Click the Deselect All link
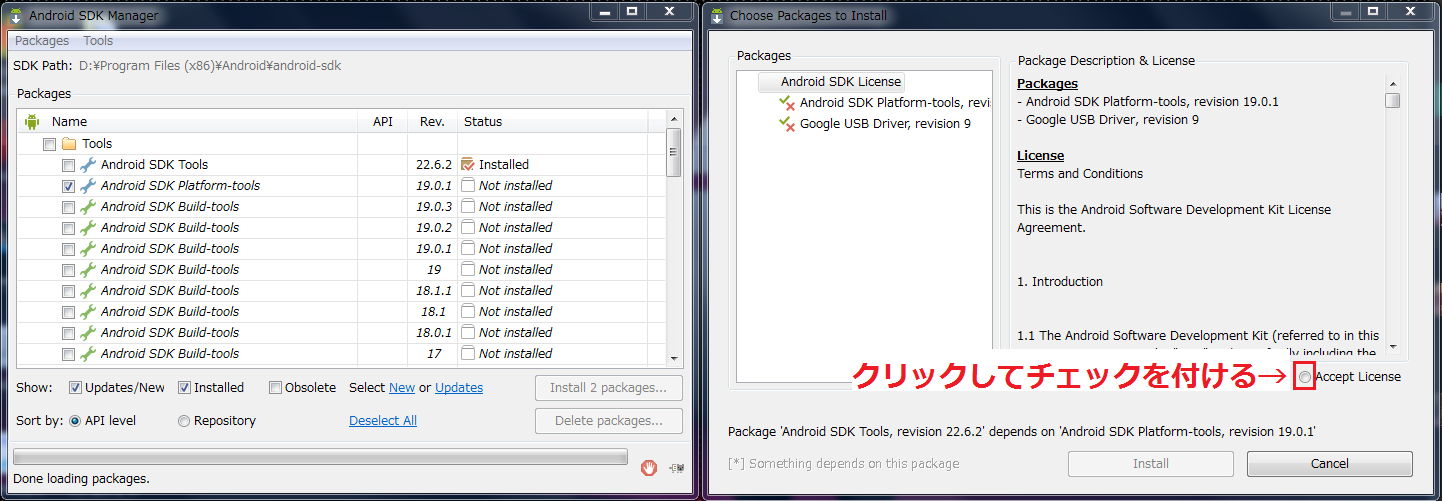This screenshot has width=1442, height=501. click(x=383, y=421)
